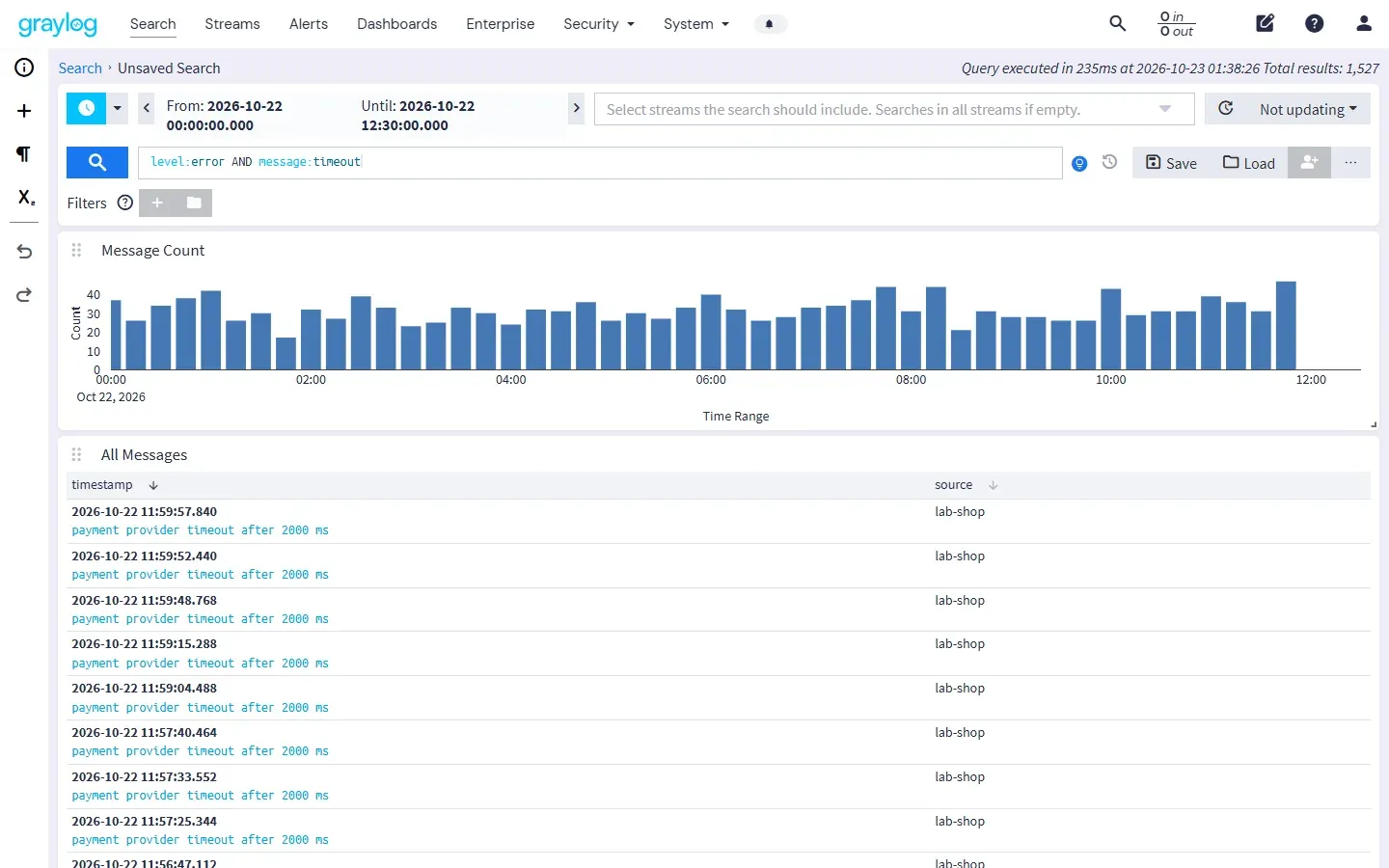Open the Not updating refresh interval dropdown
The width and height of the screenshot is (1389, 868).
coord(1308,109)
